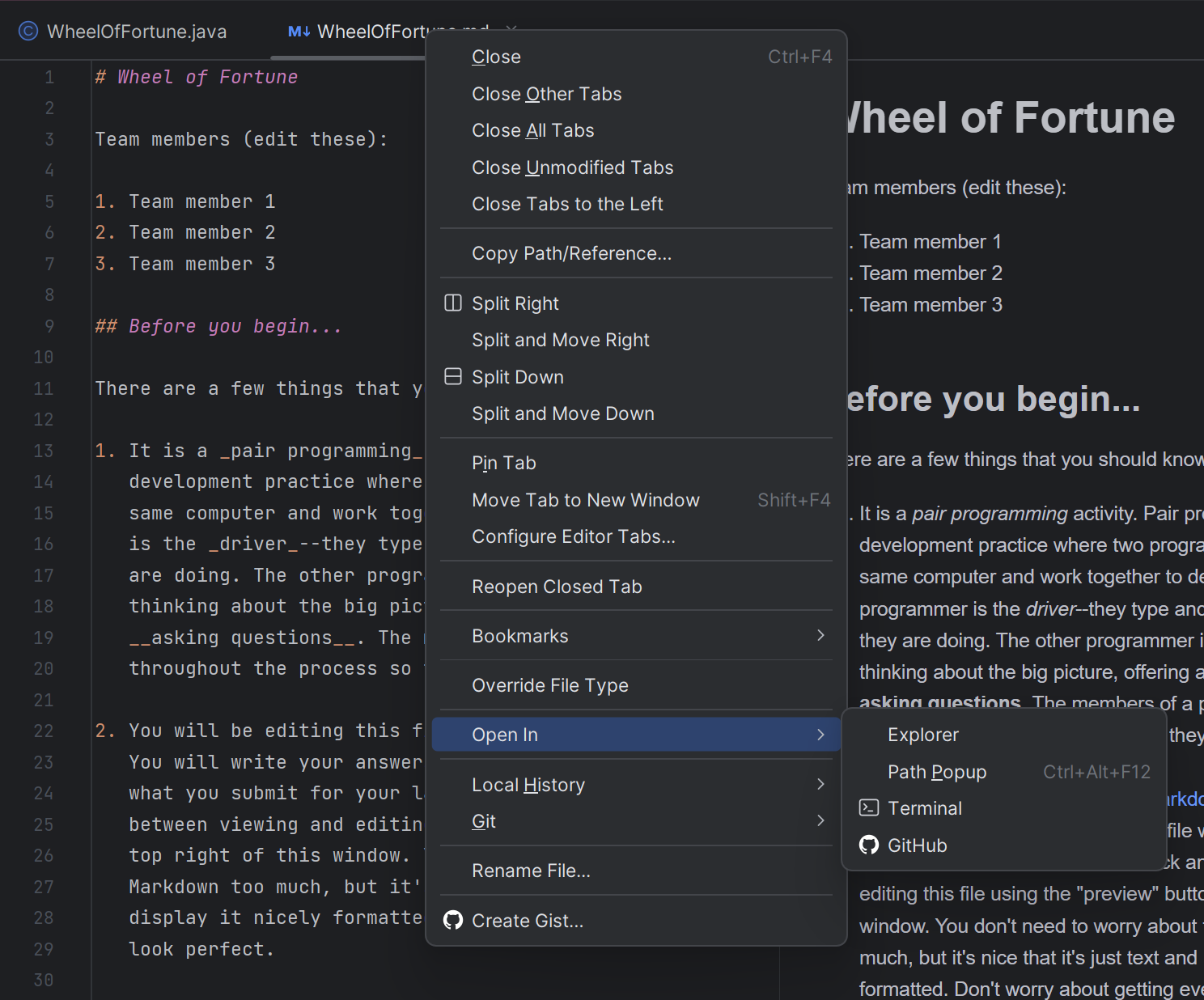Click the Markdown file icon on the tab
The height and width of the screenshot is (1000, 1204).
pos(299,32)
